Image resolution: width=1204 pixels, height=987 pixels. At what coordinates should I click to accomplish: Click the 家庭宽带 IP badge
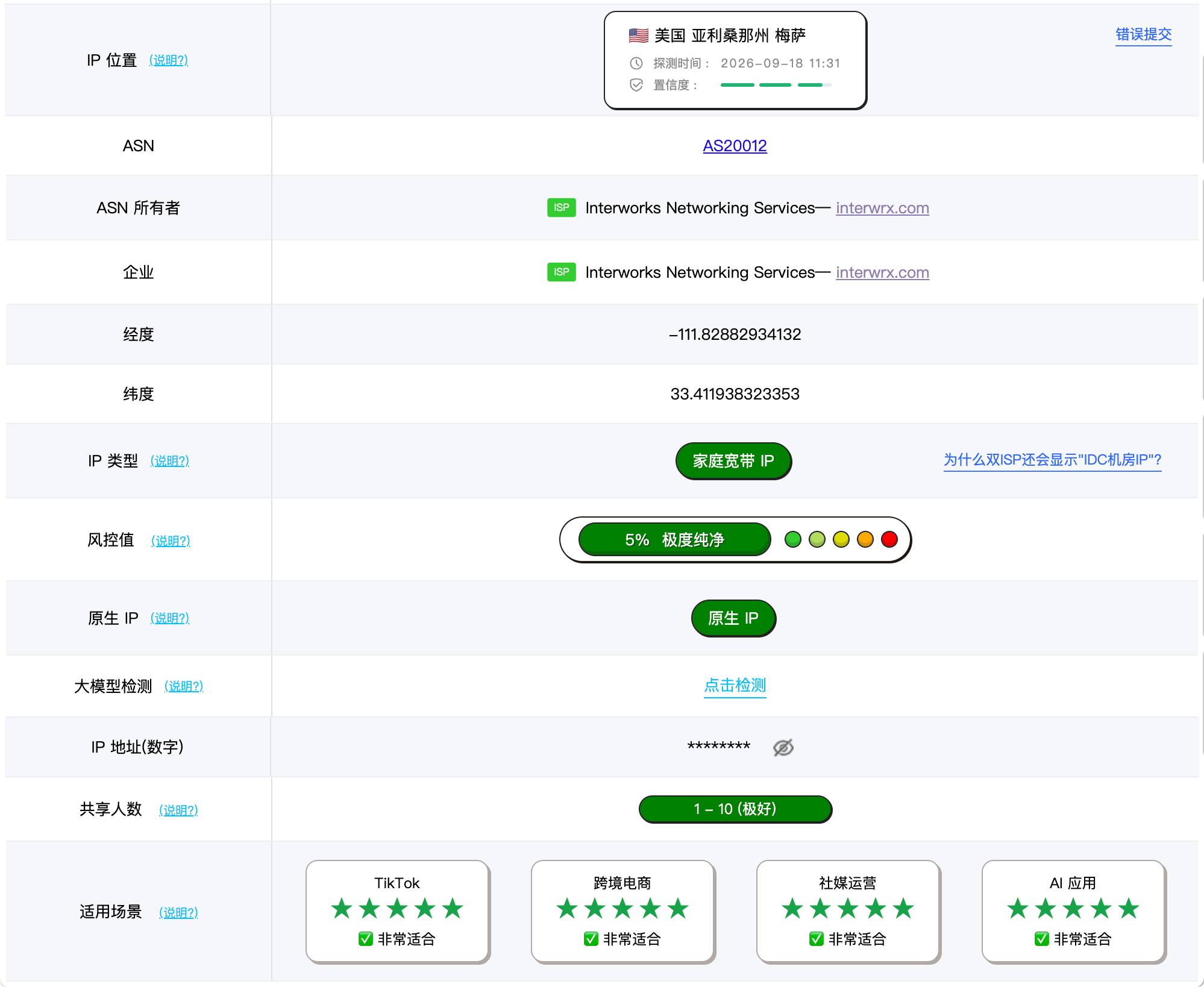[x=733, y=461]
